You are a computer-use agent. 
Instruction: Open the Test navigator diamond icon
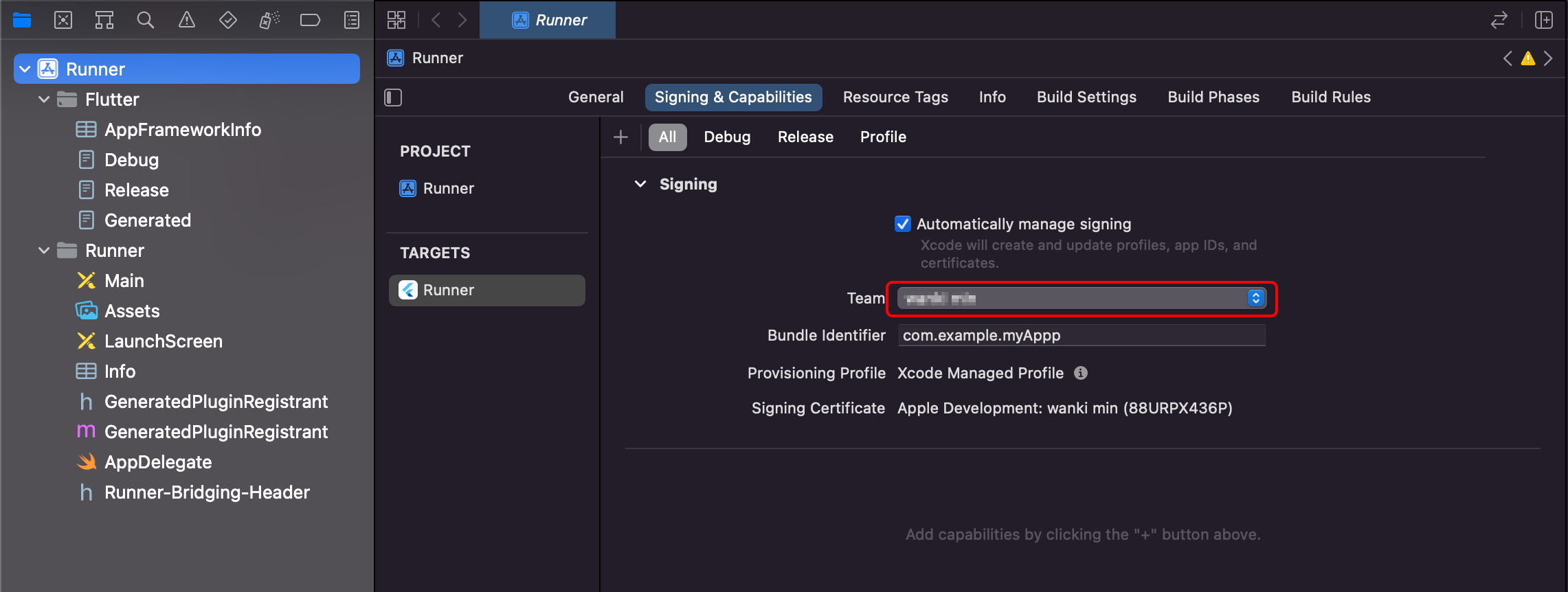[x=228, y=20]
